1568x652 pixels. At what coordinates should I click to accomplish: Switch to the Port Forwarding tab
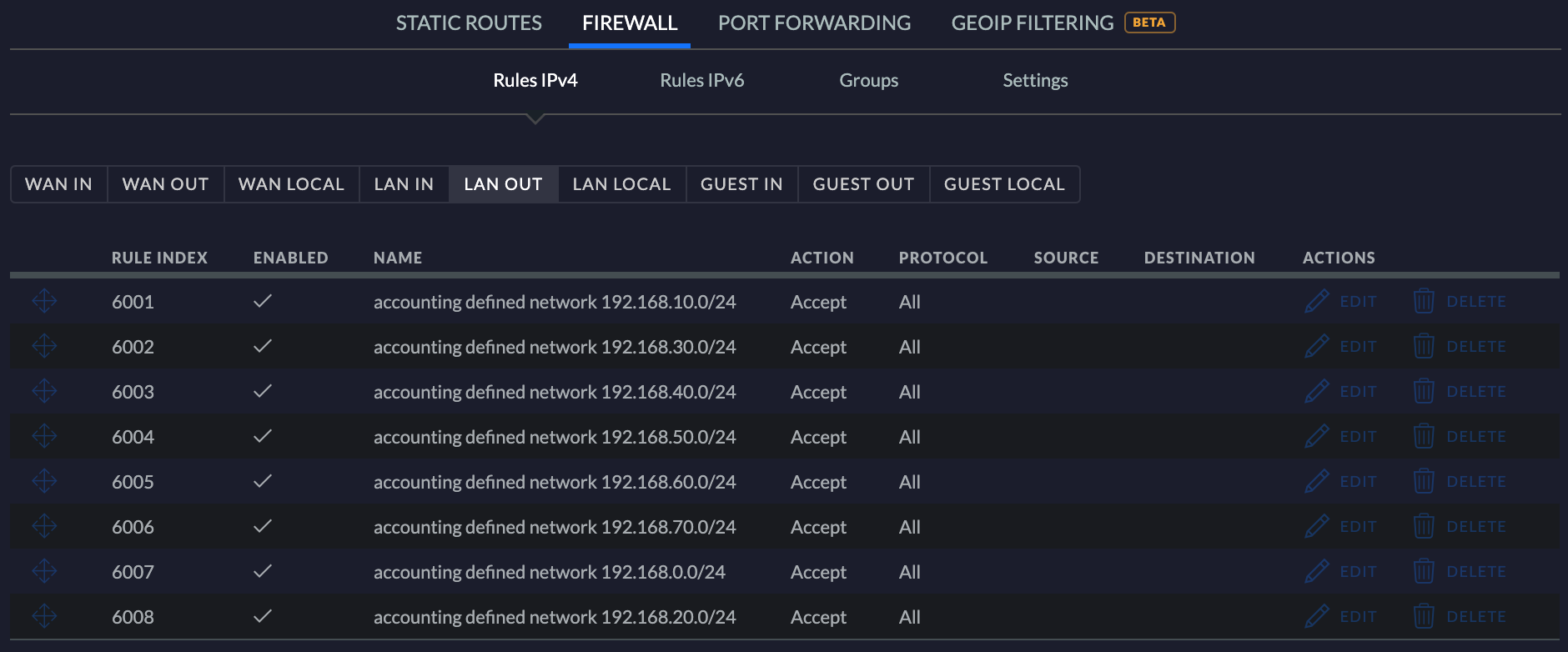coord(814,23)
